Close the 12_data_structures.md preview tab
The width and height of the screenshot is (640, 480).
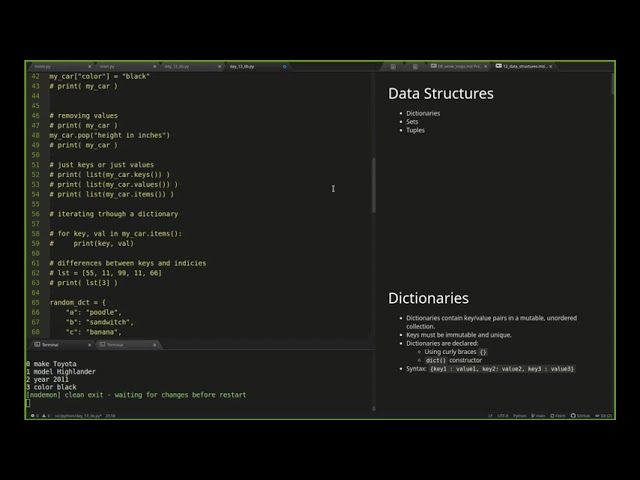pyautogui.click(x=551, y=66)
